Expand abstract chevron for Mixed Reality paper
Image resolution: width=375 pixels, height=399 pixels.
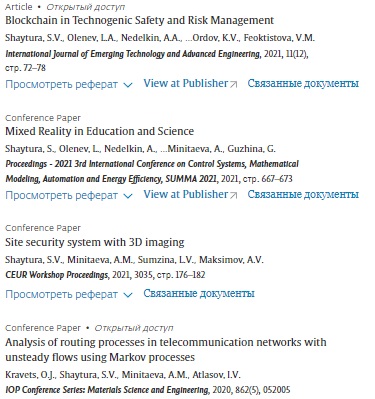tap(128, 196)
